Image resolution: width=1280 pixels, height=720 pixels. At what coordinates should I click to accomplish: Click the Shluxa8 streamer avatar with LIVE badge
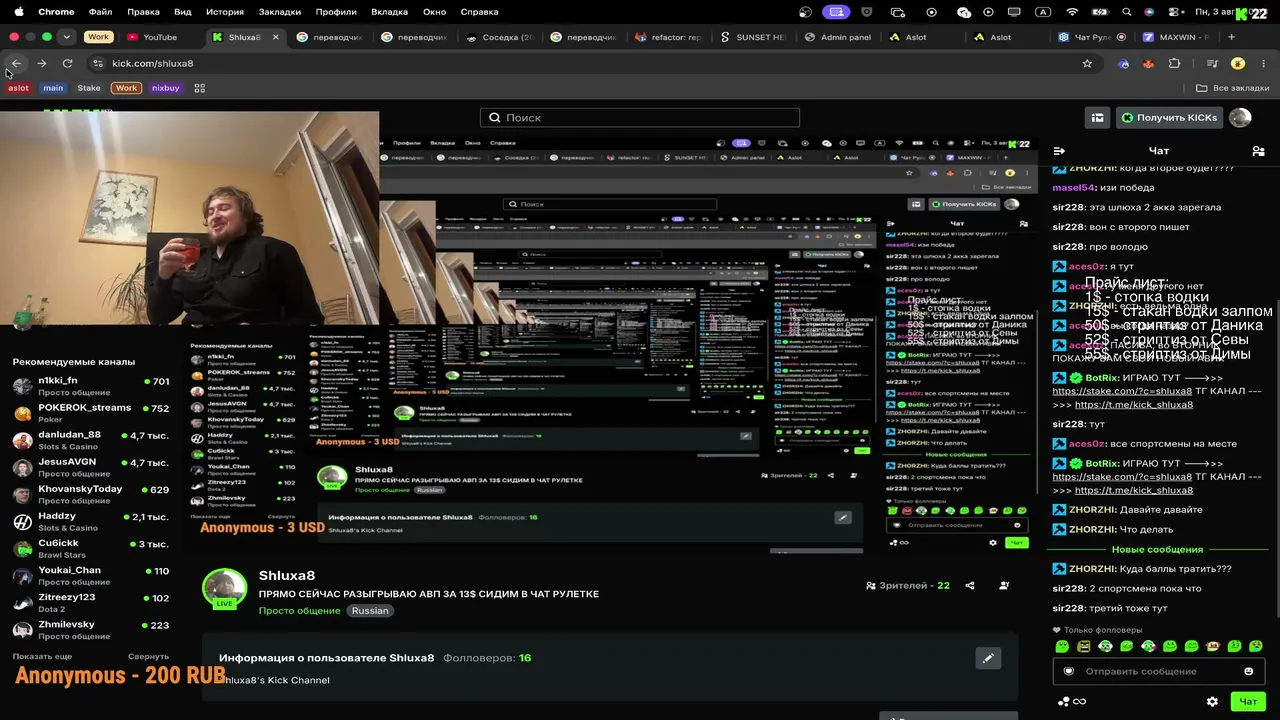[225, 589]
